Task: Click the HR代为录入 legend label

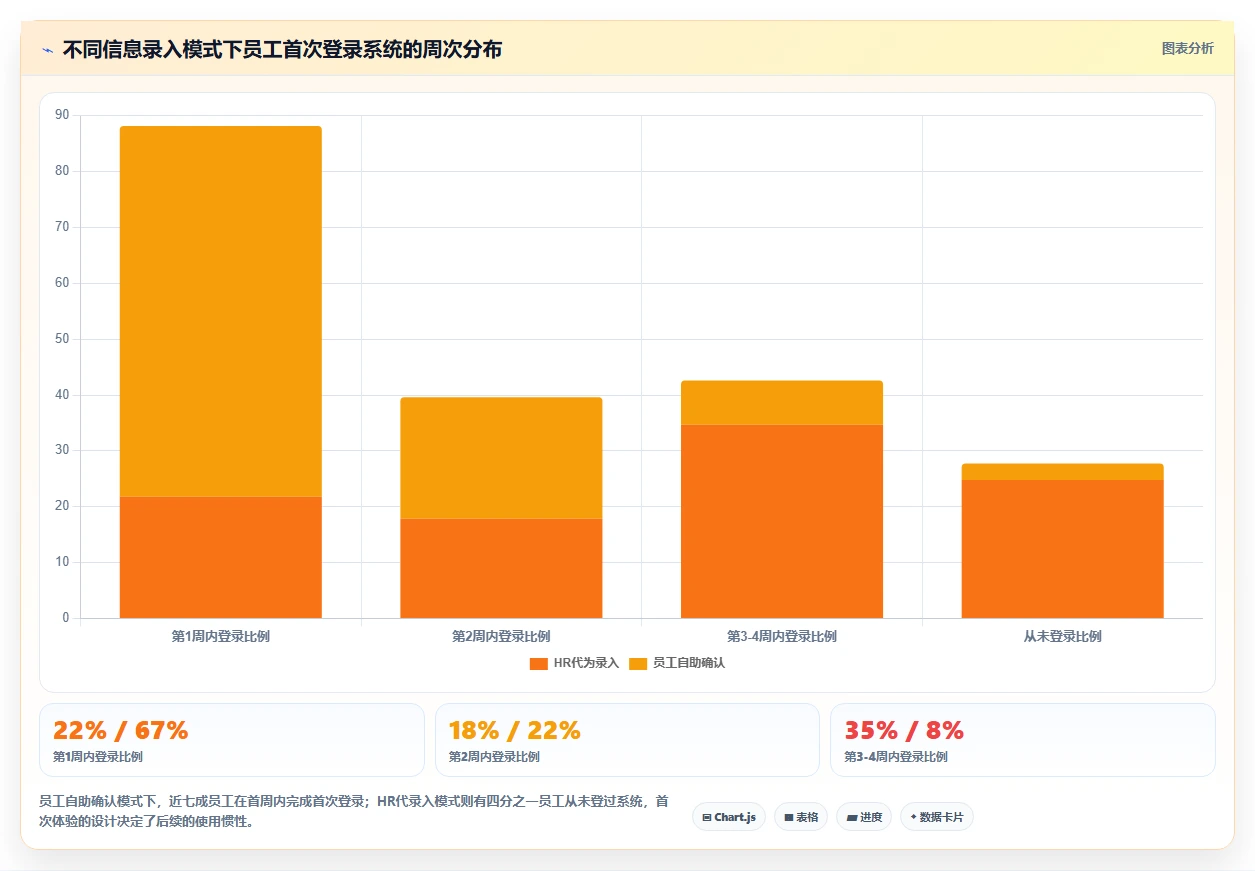Action: (586, 663)
